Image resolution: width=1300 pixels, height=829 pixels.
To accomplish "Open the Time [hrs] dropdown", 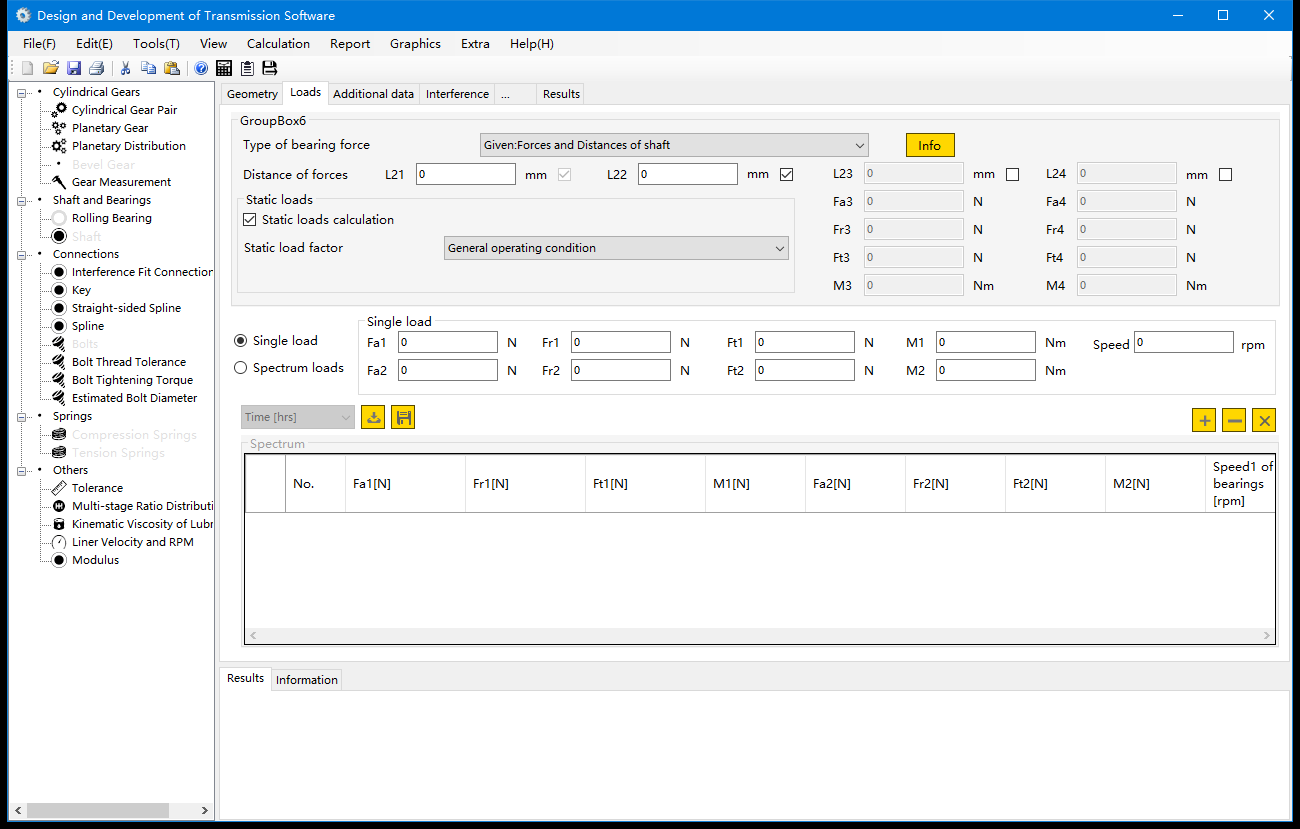I will pyautogui.click(x=298, y=417).
